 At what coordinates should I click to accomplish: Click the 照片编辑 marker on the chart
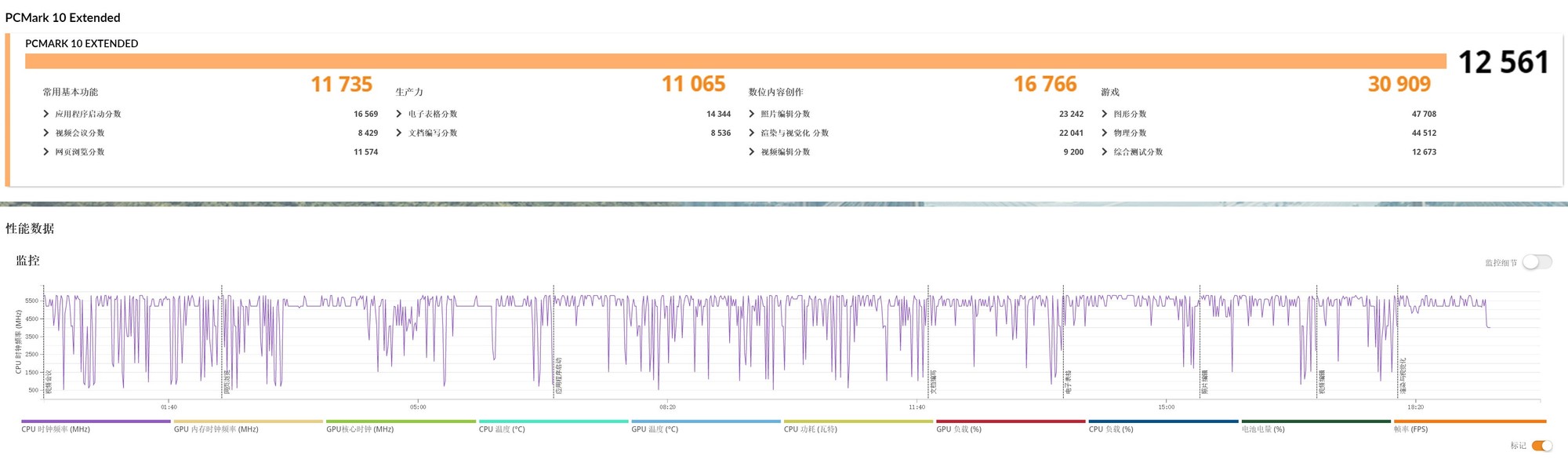point(1204,382)
